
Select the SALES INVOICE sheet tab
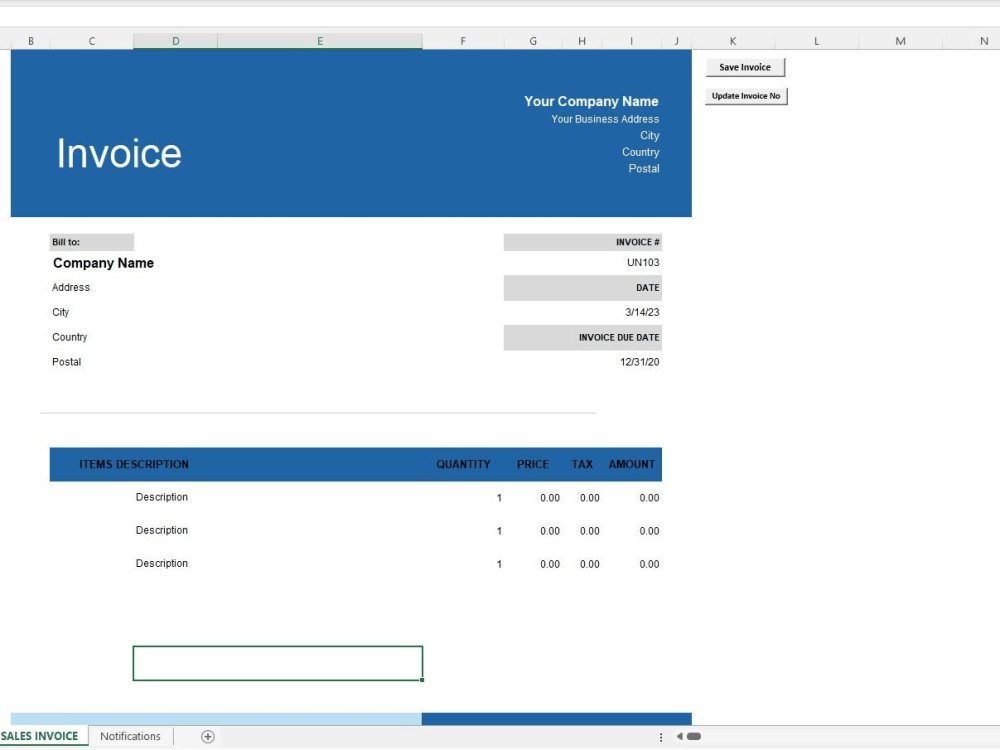coord(40,736)
